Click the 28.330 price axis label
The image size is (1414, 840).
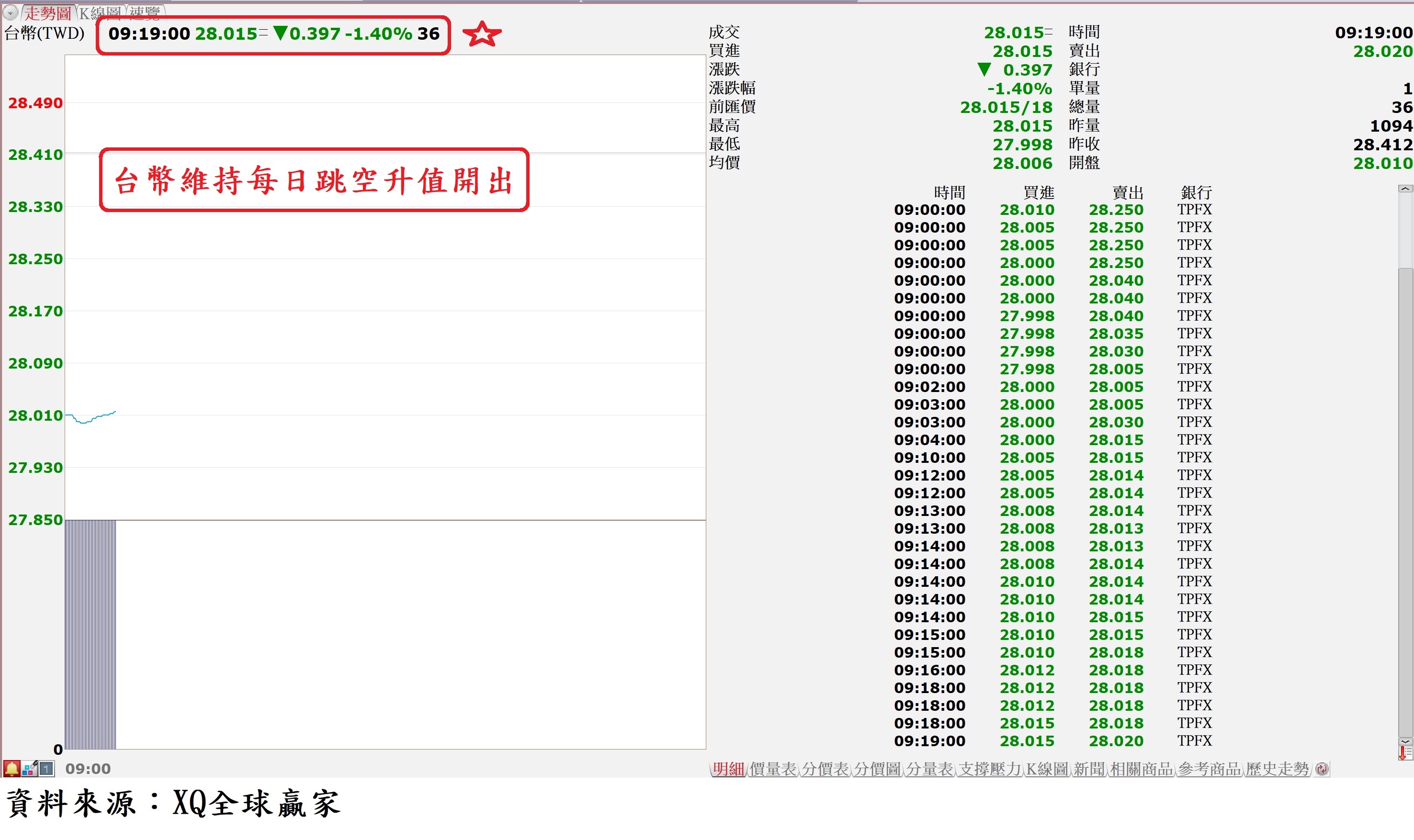35,207
